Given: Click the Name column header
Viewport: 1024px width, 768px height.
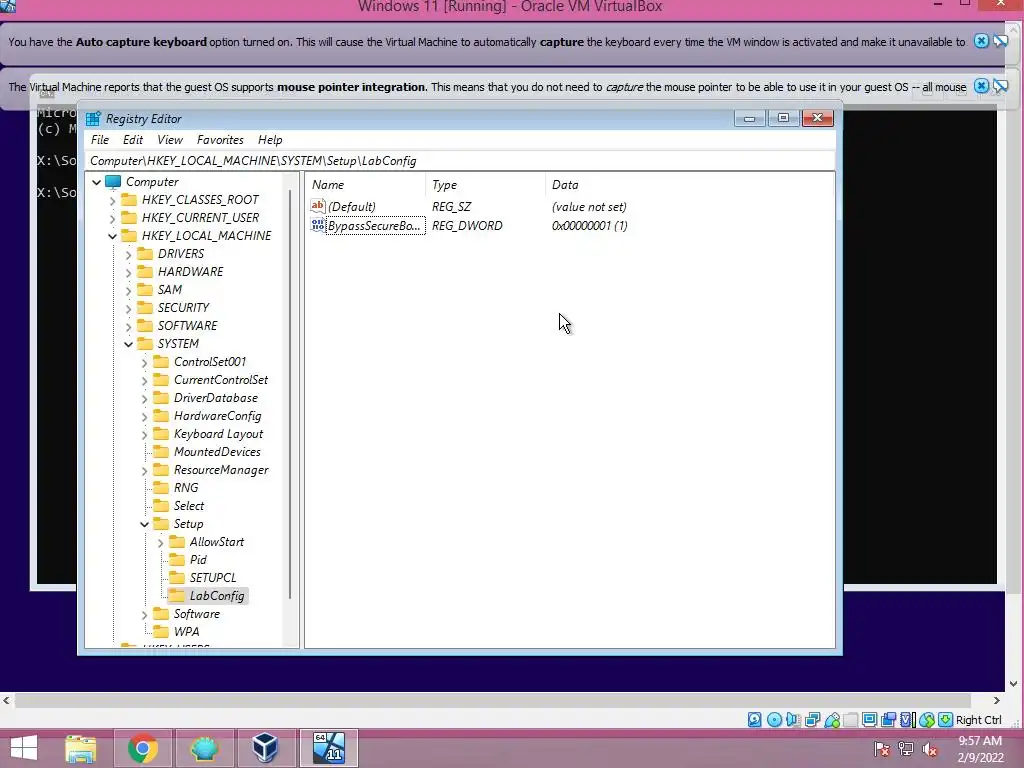Looking at the screenshot, I should coord(367,185).
